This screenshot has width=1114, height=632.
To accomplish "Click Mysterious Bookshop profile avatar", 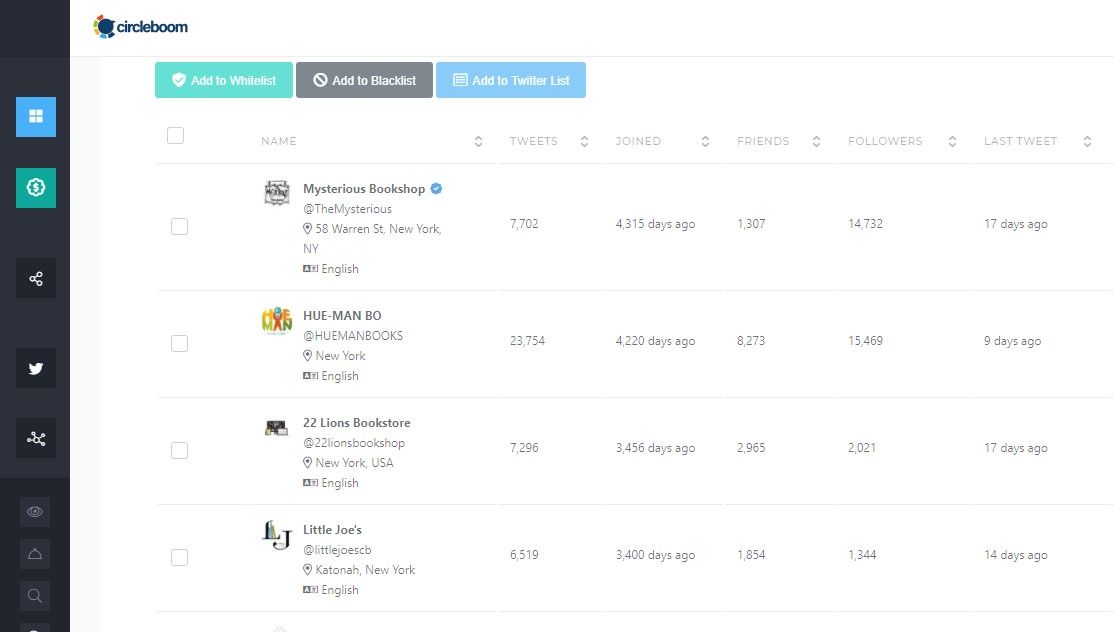I will [x=277, y=192].
